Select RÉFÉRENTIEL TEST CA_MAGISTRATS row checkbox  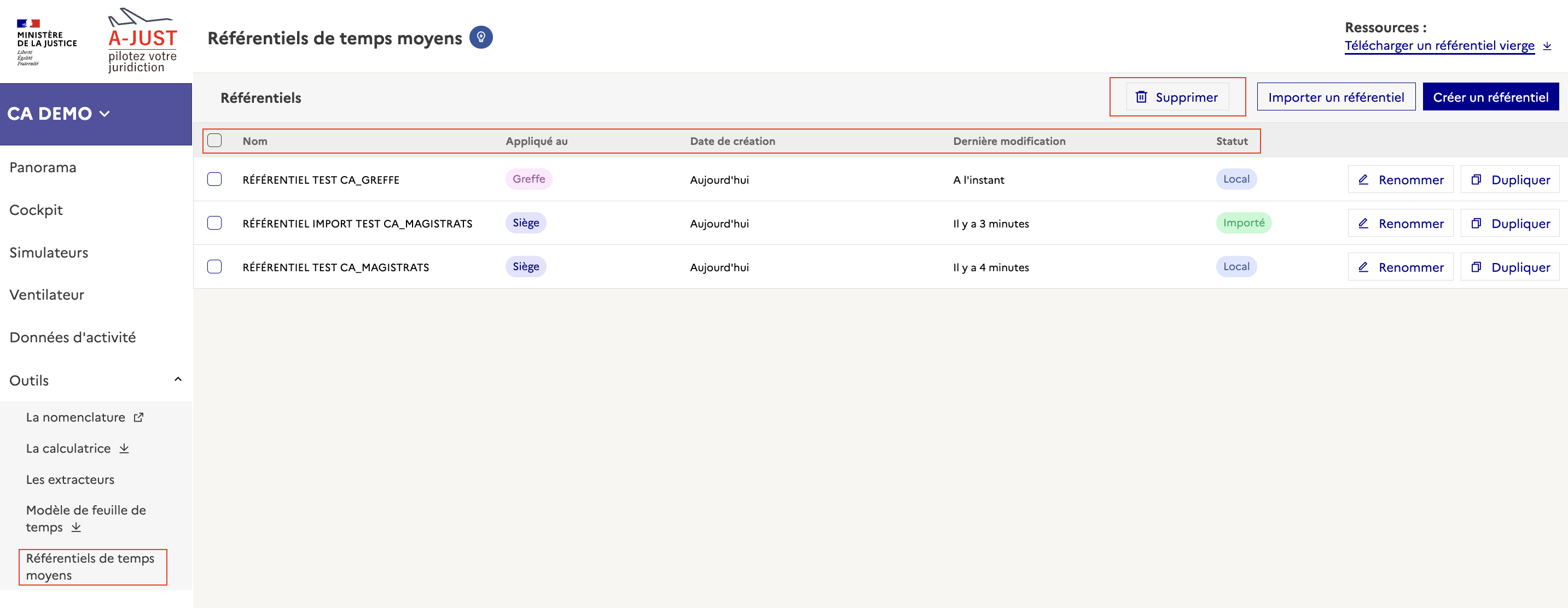click(x=214, y=267)
